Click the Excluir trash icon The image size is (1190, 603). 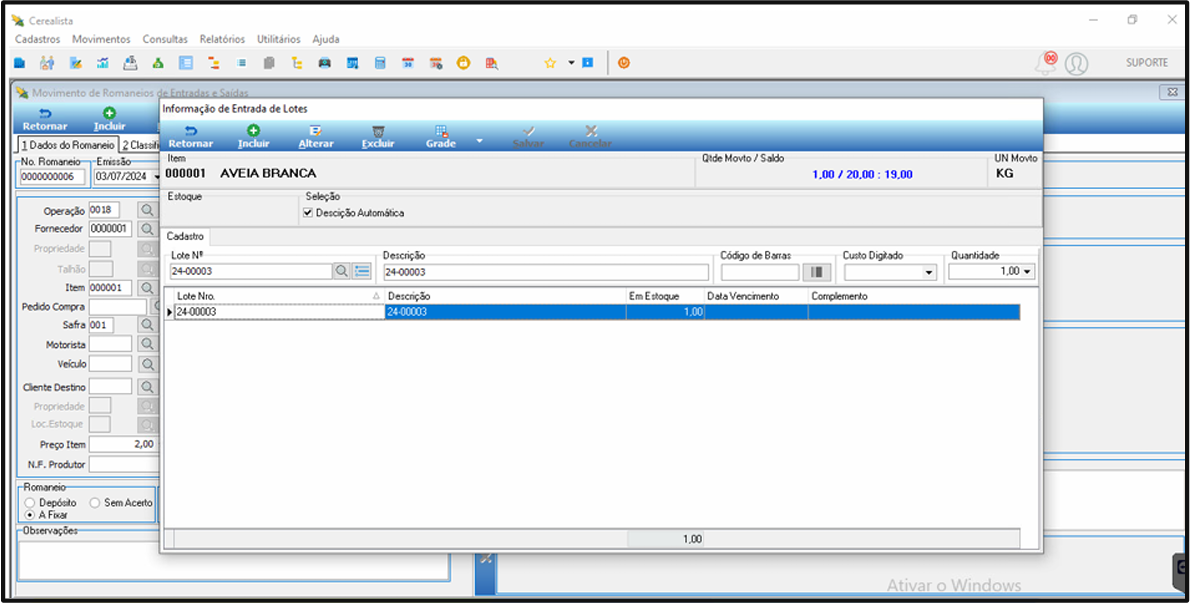click(x=378, y=131)
